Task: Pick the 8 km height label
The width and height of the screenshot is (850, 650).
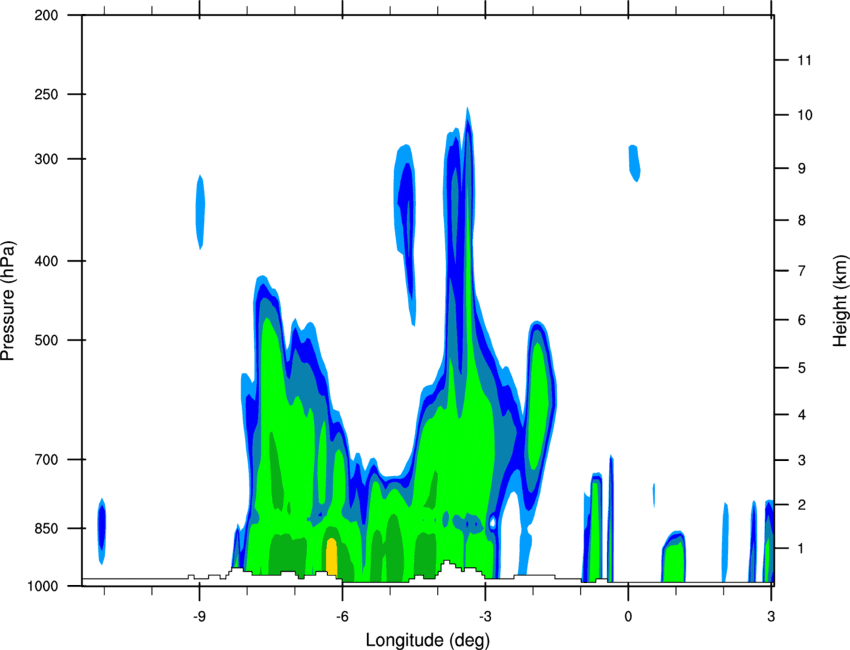Action: tap(801, 220)
